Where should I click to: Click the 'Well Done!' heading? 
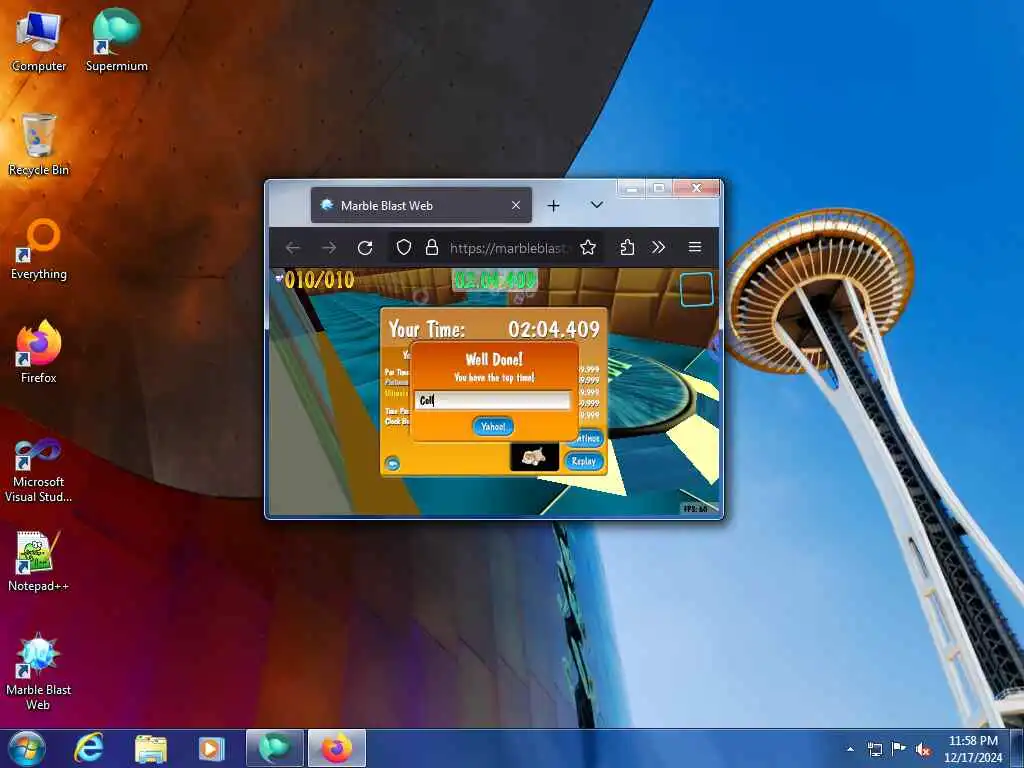tap(494, 359)
